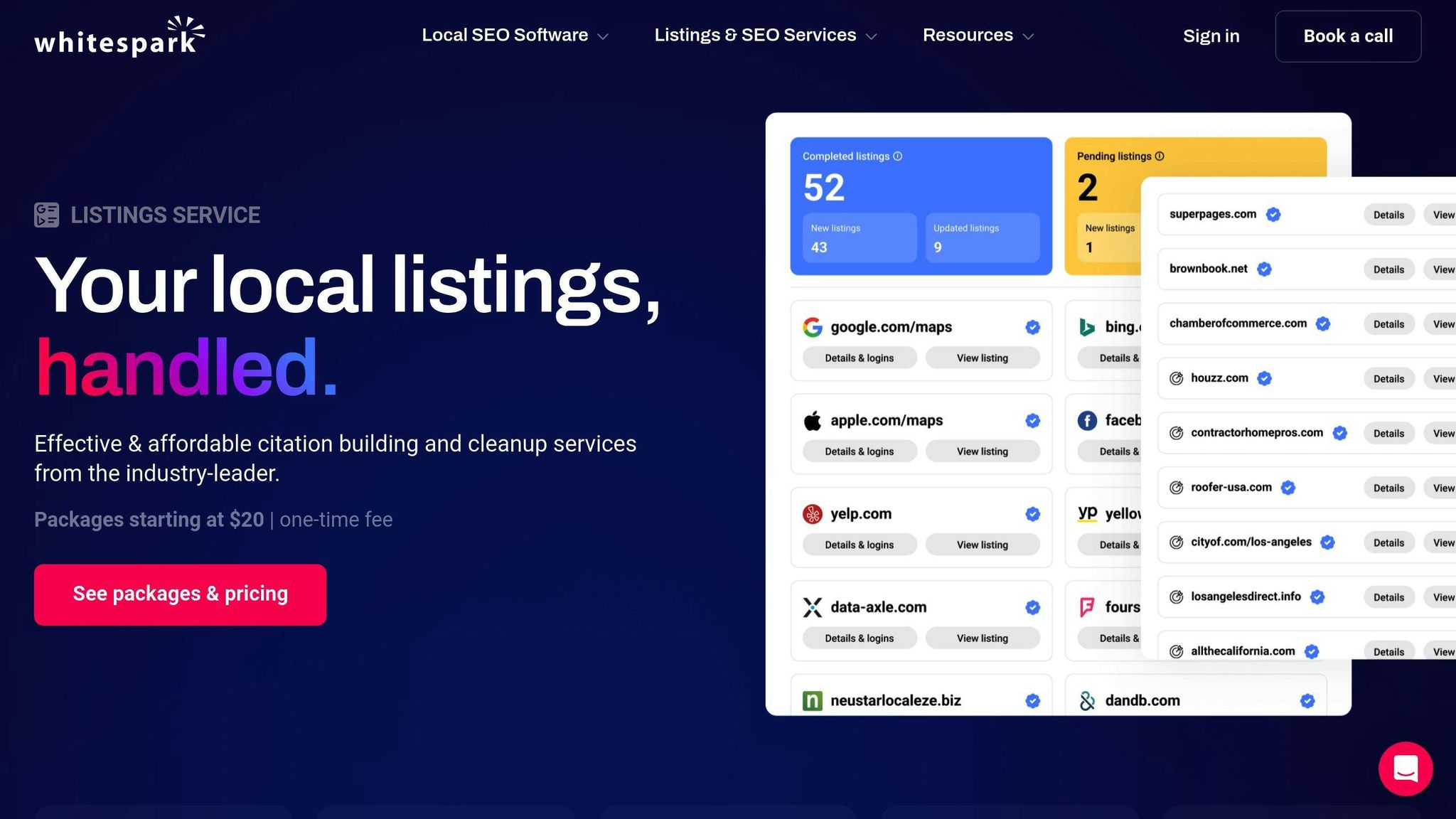Click the Yellow Pages YP icon

click(1087, 513)
